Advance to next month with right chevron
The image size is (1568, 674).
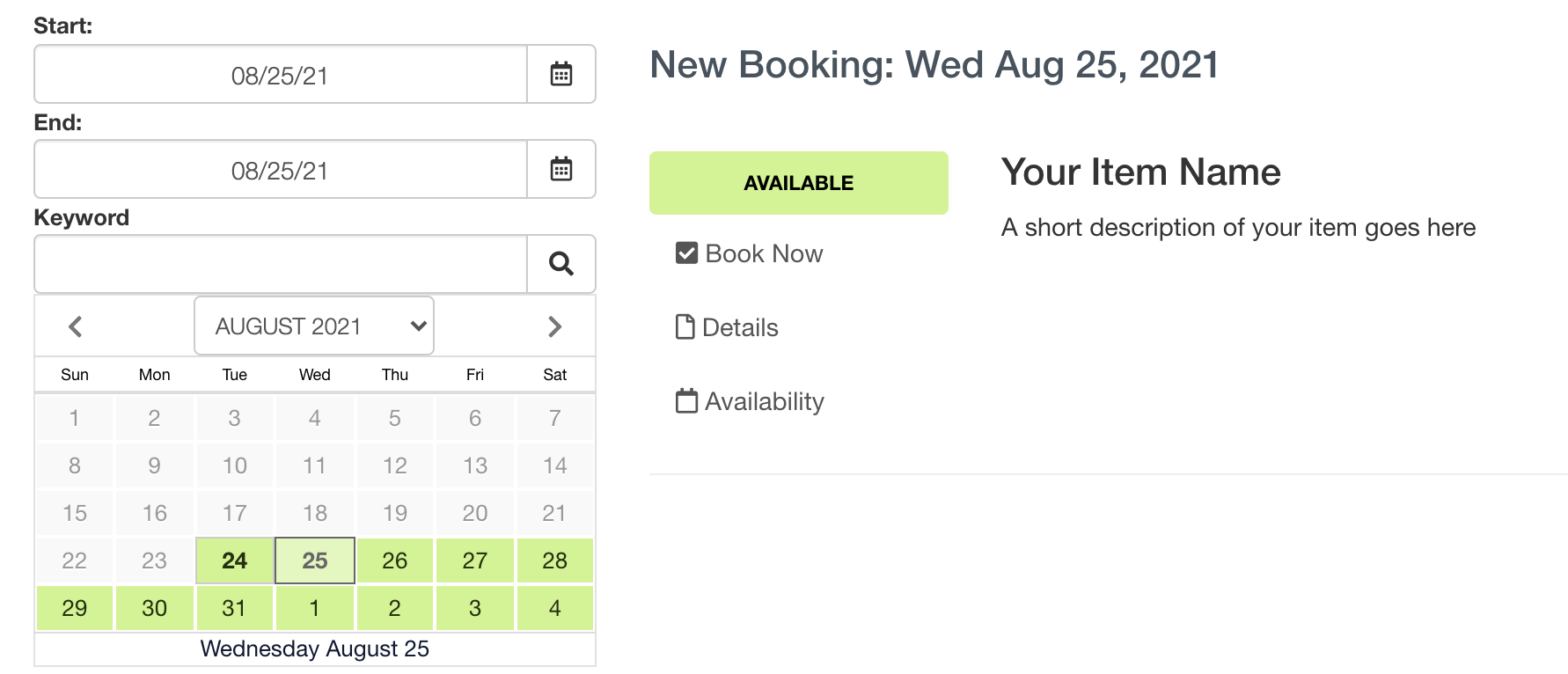click(554, 326)
